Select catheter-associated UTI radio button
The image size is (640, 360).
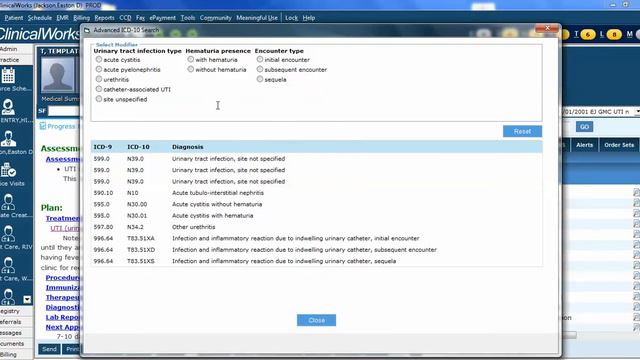point(99,89)
